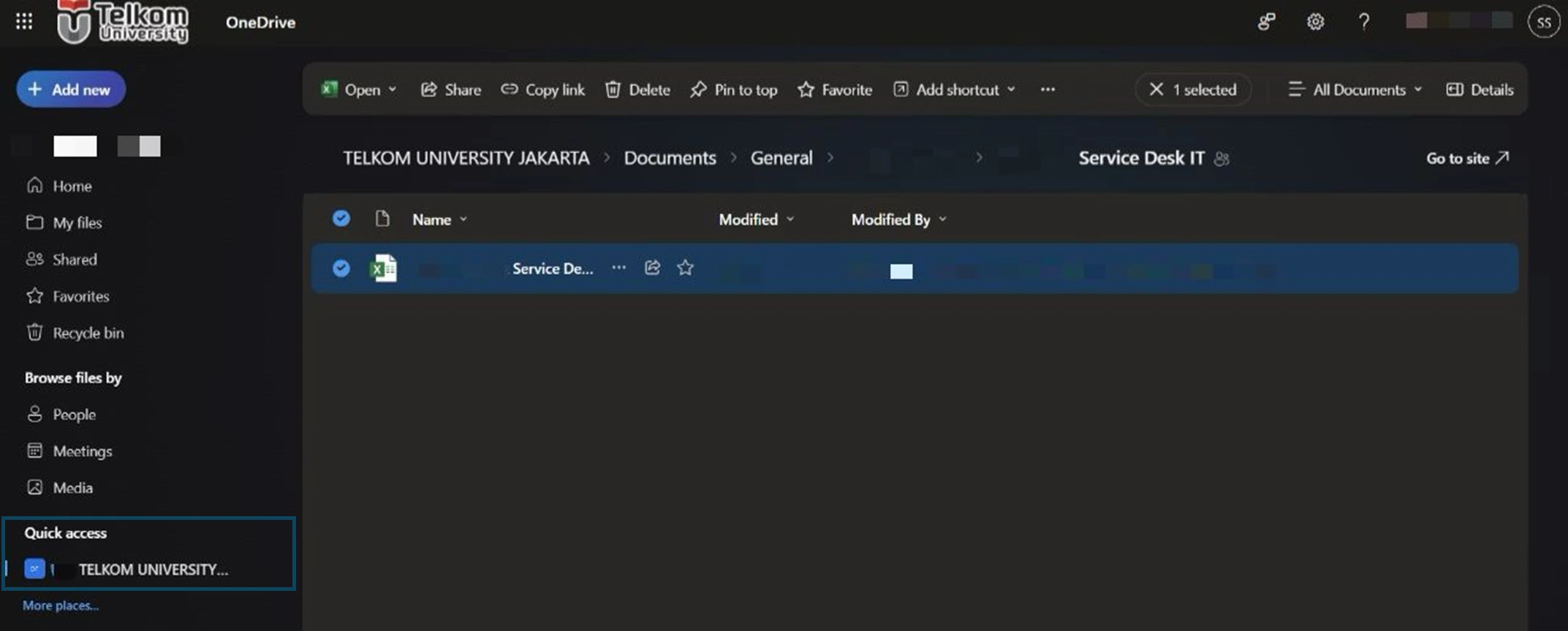Viewport: 1568px width, 631px height.
Task: Open Favorites in sidebar
Action: [67, 296]
